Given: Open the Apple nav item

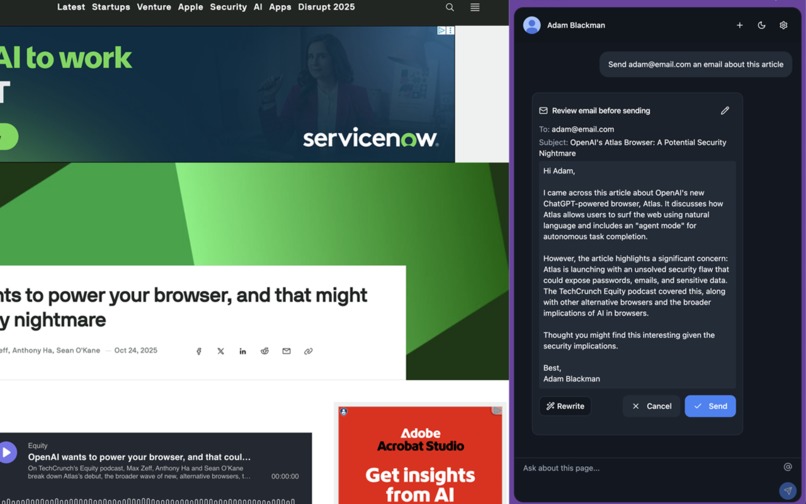Looking at the screenshot, I should [191, 7].
